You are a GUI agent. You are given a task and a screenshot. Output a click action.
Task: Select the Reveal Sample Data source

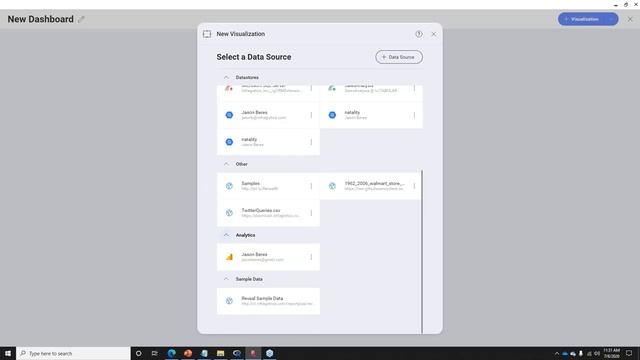[x=268, y=301]
